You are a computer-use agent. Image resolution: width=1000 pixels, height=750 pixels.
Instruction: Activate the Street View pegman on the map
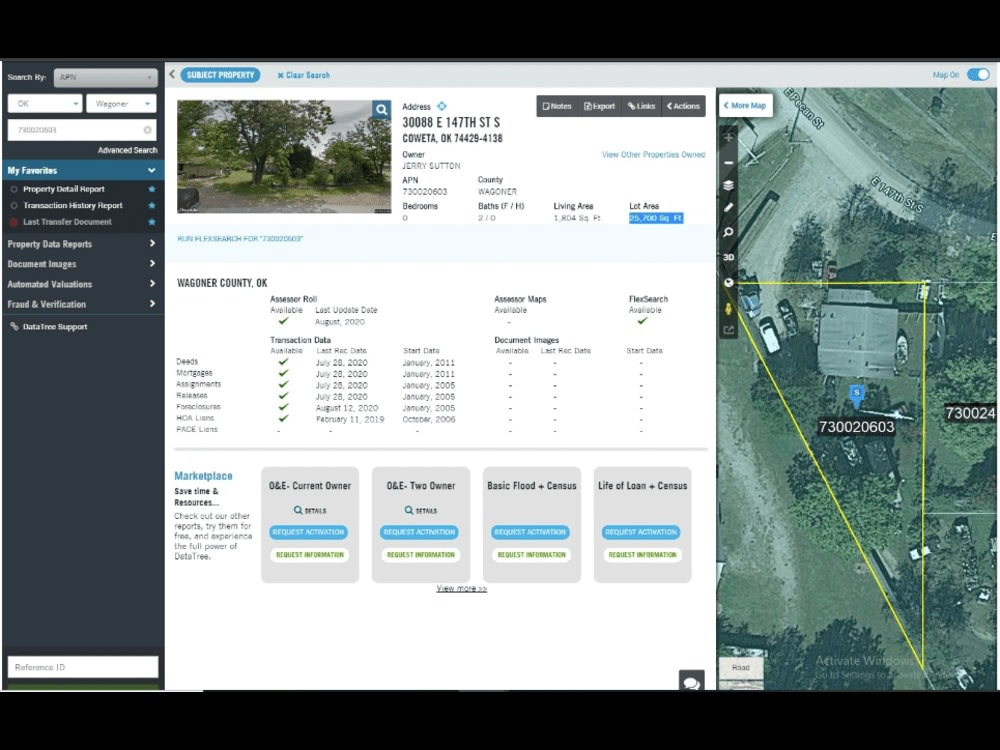[728, 308]
